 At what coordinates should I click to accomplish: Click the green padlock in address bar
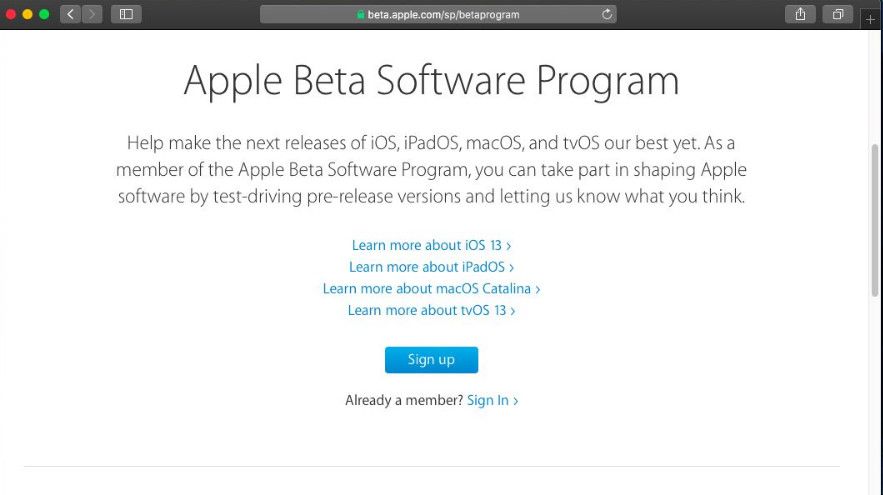tap(361, 15)
